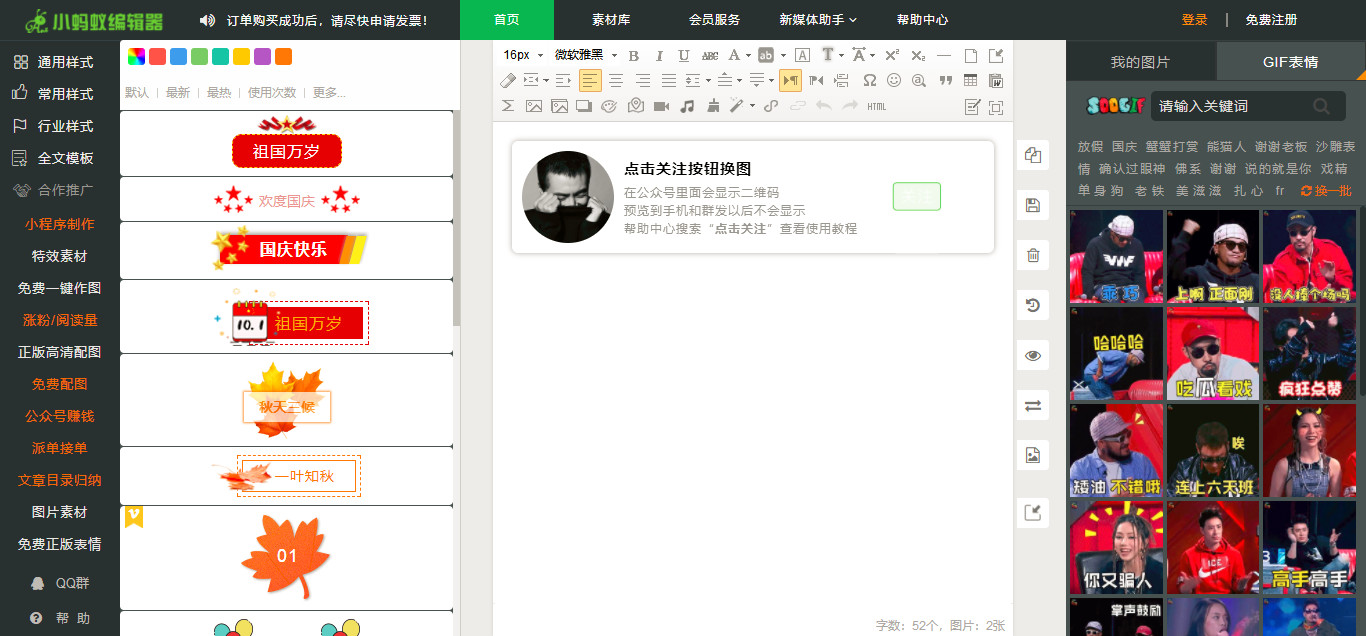
Task: Click the 免费注册 link
Action: coord(1271,19)
